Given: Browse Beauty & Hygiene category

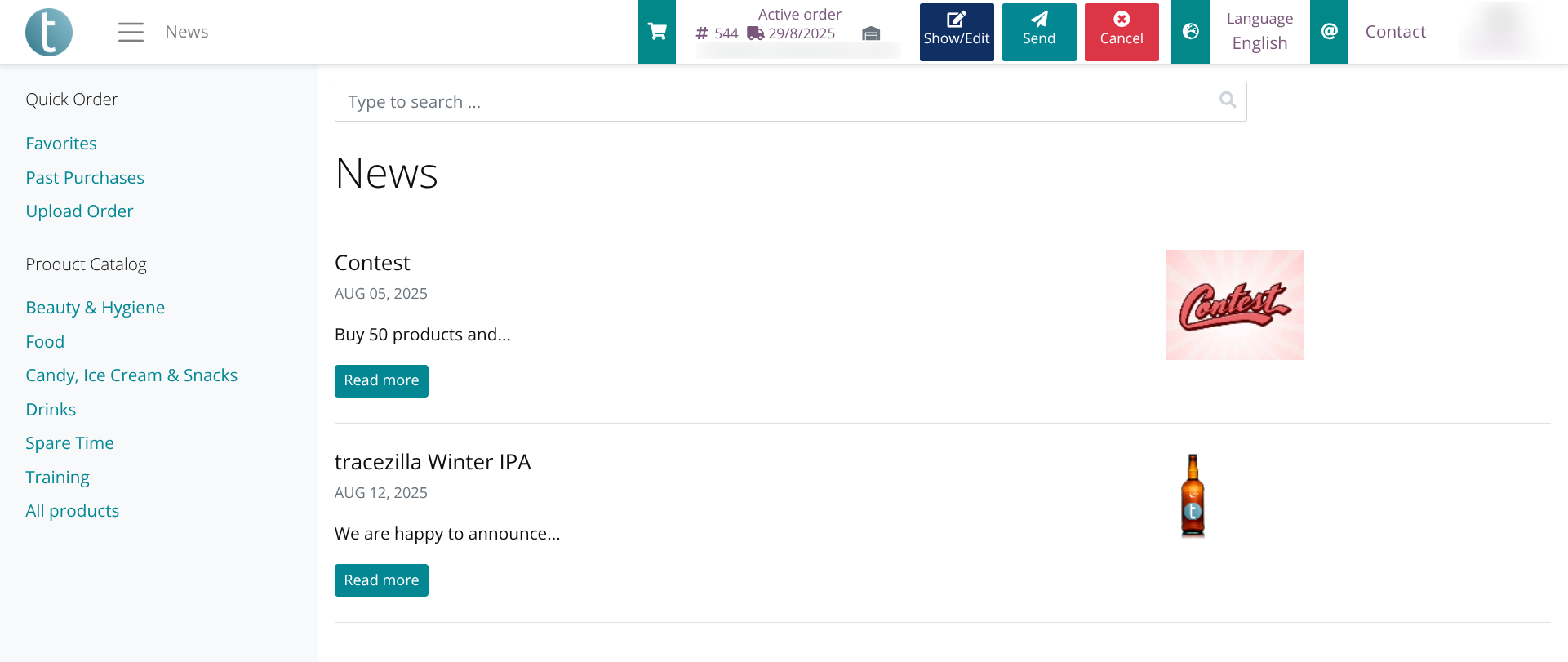Looking at the screenshot, I should [96, 308].
